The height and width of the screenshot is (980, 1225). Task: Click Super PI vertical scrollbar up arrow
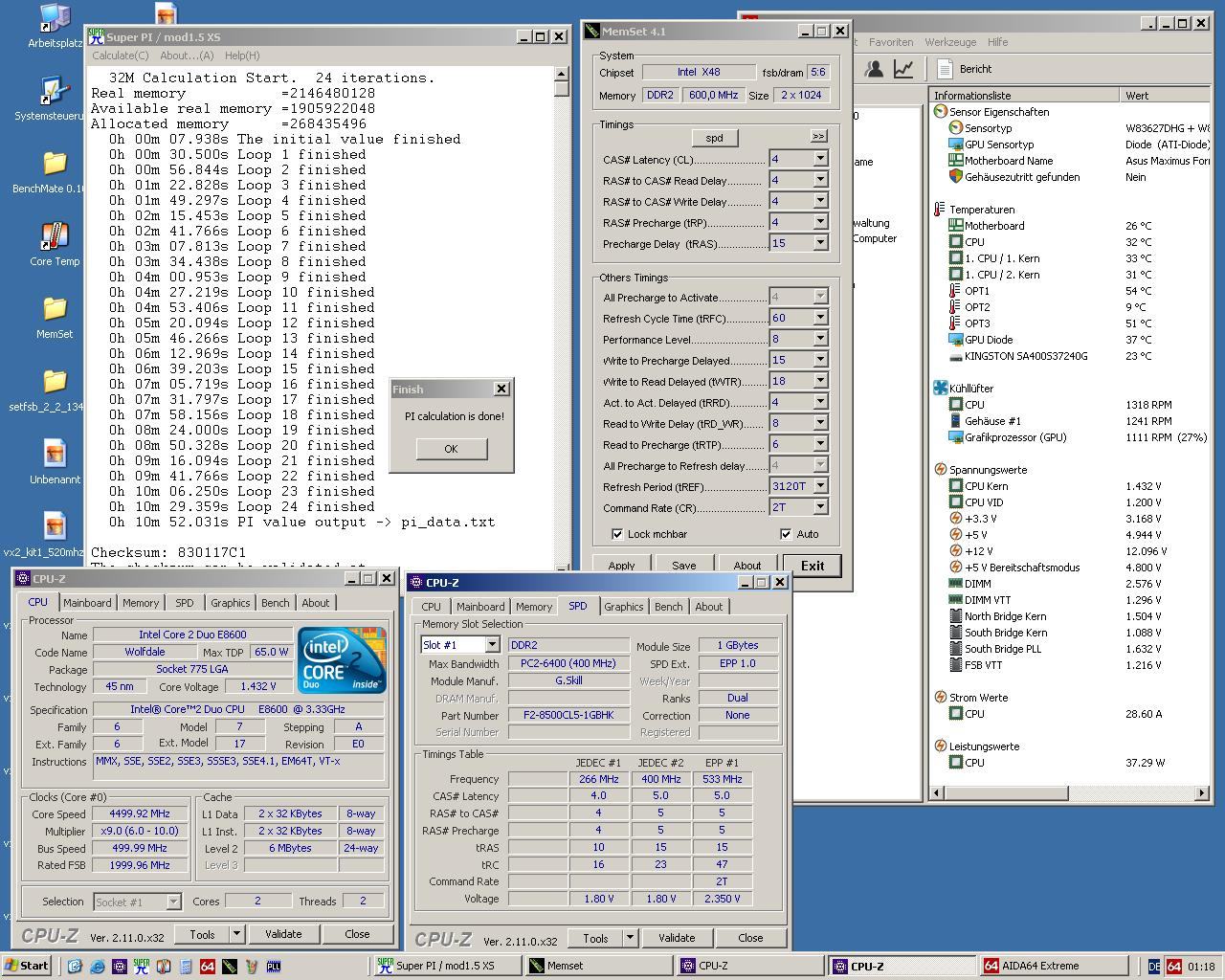562,74
